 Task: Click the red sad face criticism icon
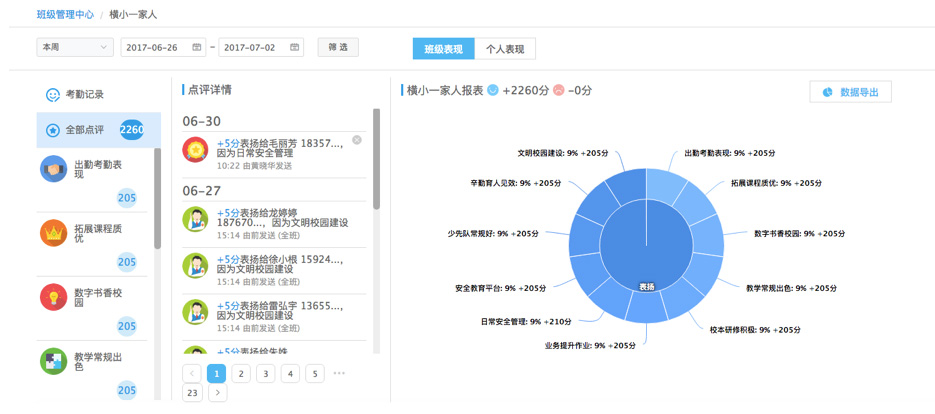(x=558, y=90)
